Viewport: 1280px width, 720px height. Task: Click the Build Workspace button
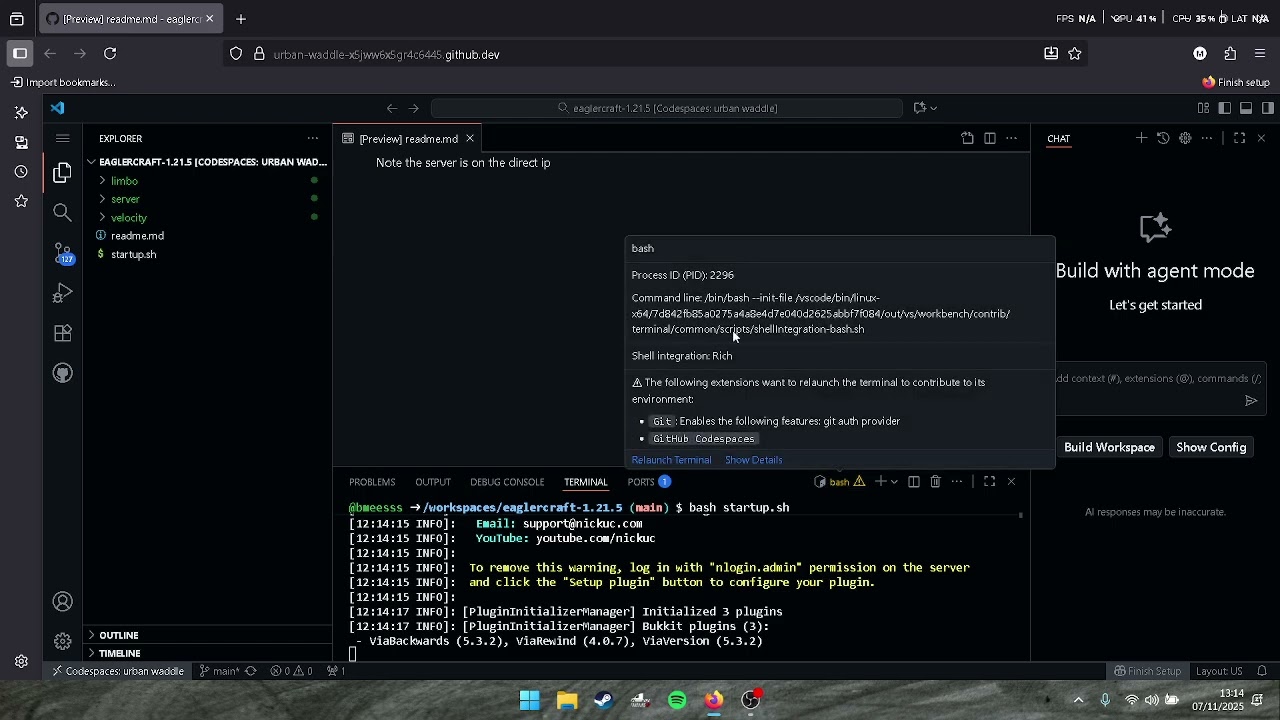click(x=1109, y=447)
